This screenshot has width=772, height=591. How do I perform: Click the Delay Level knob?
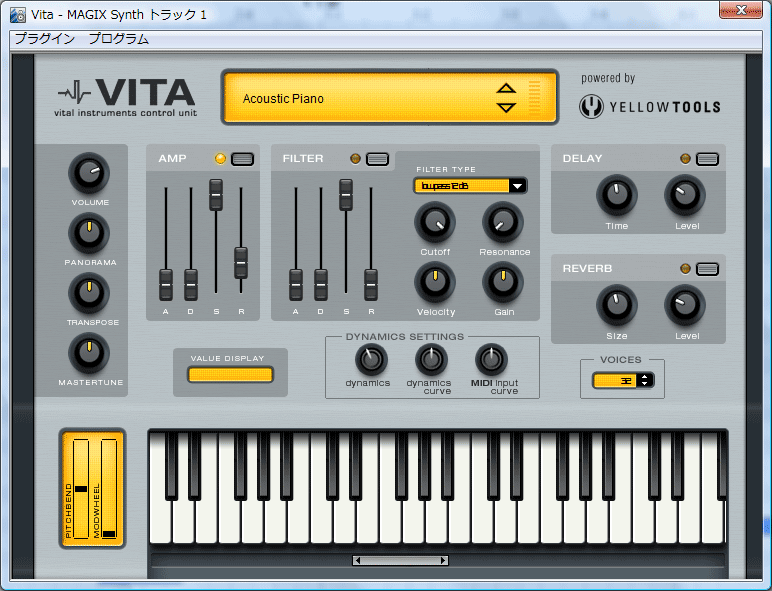point(685,195)
